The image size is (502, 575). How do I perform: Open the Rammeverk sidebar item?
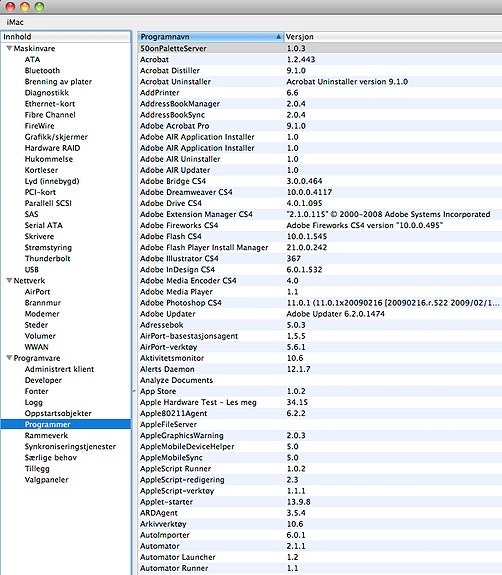click(46, 435)
